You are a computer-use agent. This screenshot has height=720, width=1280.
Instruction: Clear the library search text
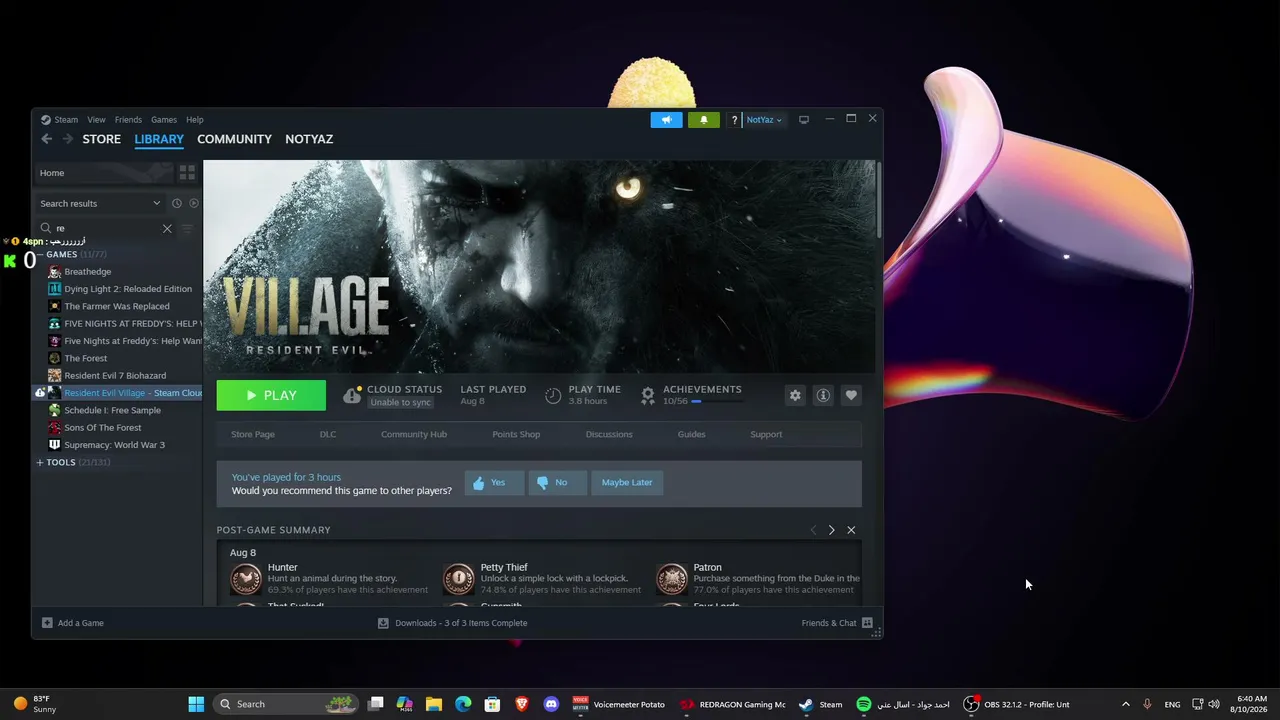167,228
